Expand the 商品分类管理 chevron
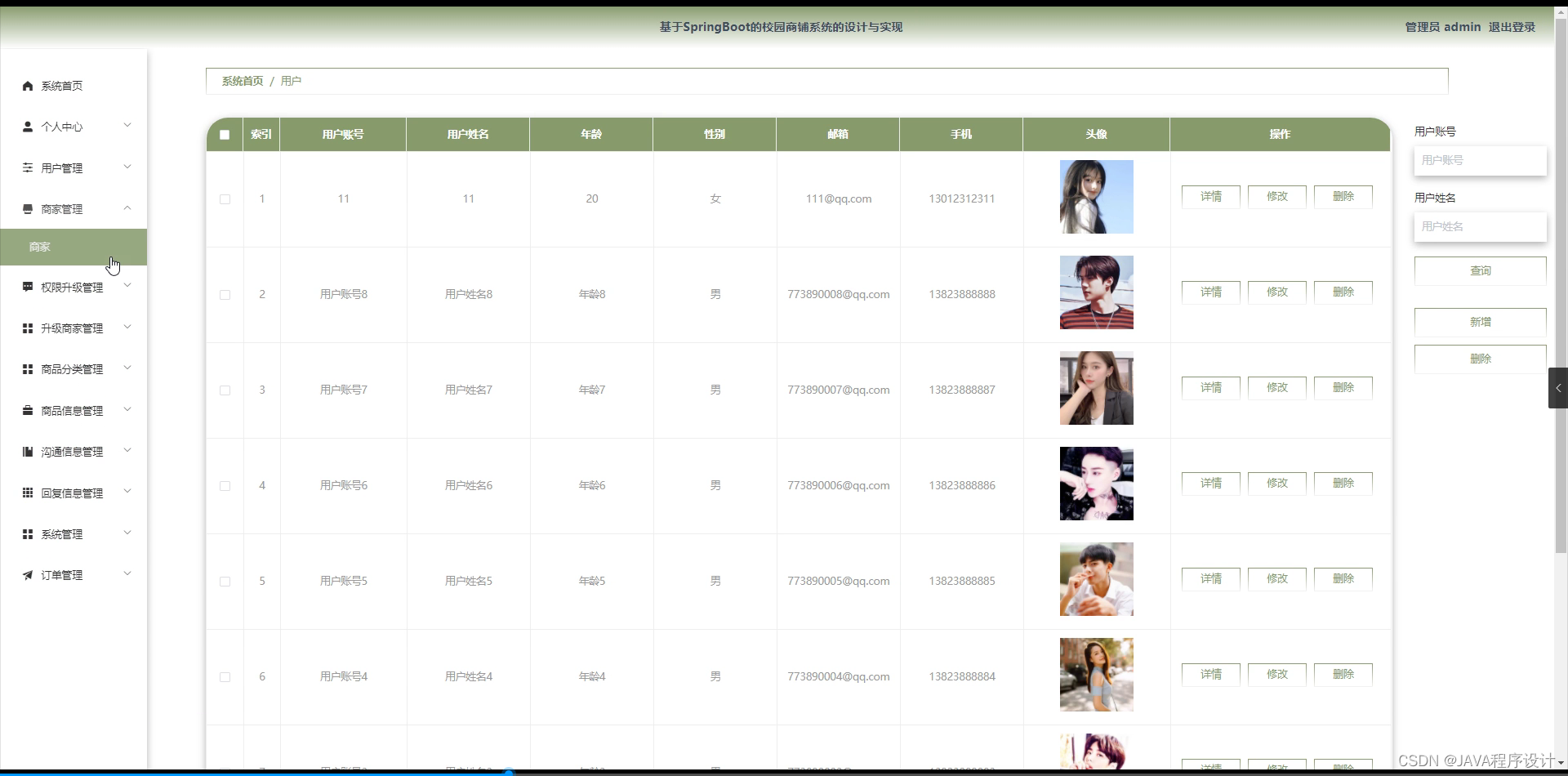1568x776 pixels. (127, 368)
